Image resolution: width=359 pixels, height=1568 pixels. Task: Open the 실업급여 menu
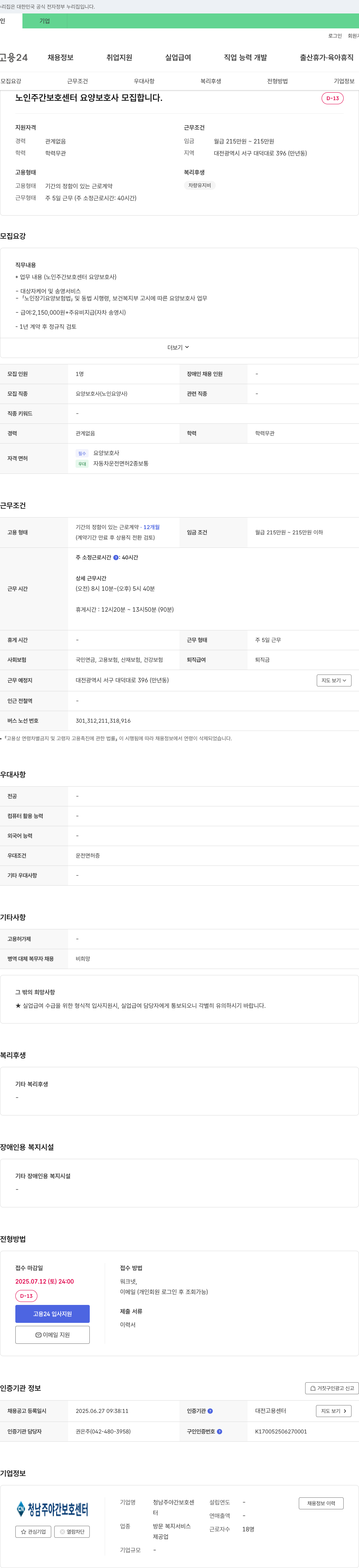pos(178,57)
